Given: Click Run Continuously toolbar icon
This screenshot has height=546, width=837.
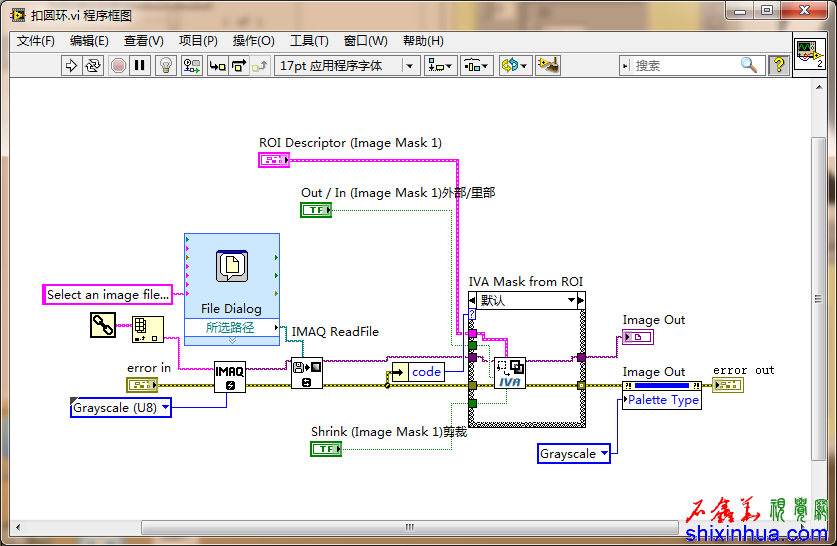Looking at the screenshot, I should pyautogui.click(x=93, y=65).
